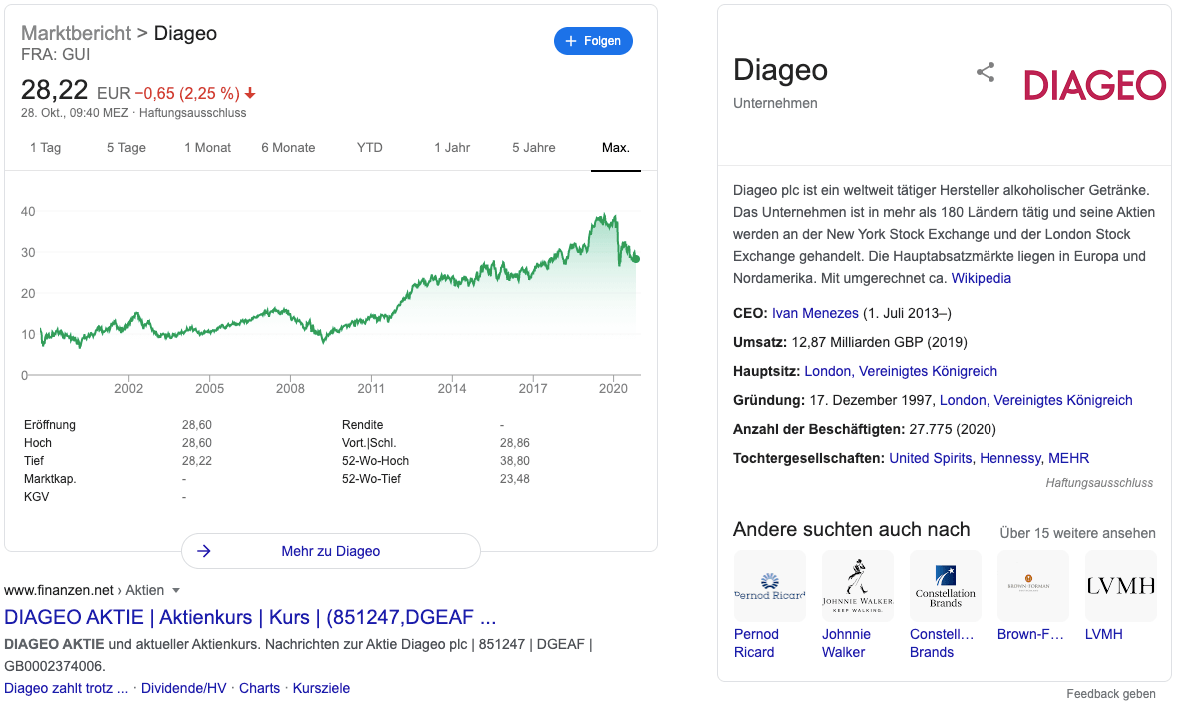Open the Johnnie Walker logo thumbnail
Image resolution: width=1178 pixels, height=713 pixels.
pyautogui.click(x=857, y=586)
